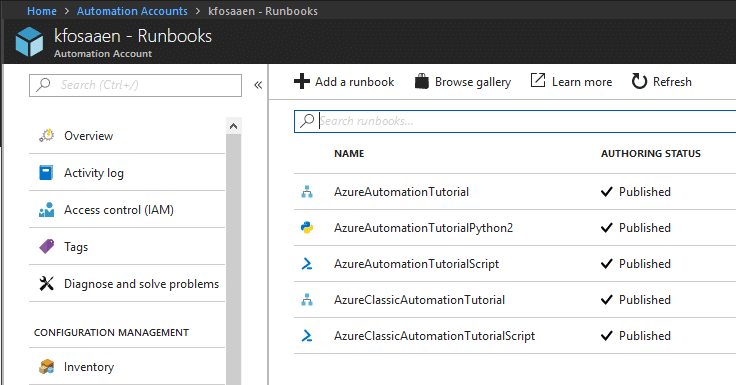
Task: Click Browse gallery button
Action: click(463, 82)
